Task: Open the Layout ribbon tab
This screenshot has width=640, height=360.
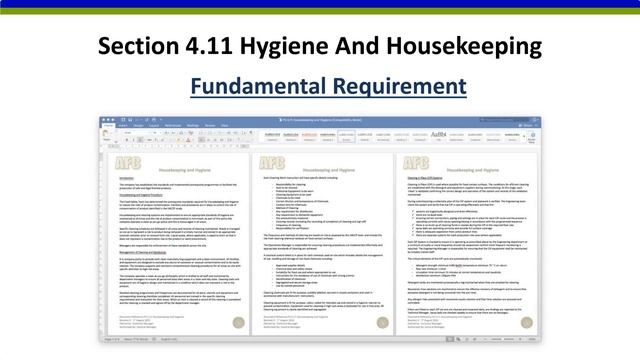Action: (x=154, y=126)
